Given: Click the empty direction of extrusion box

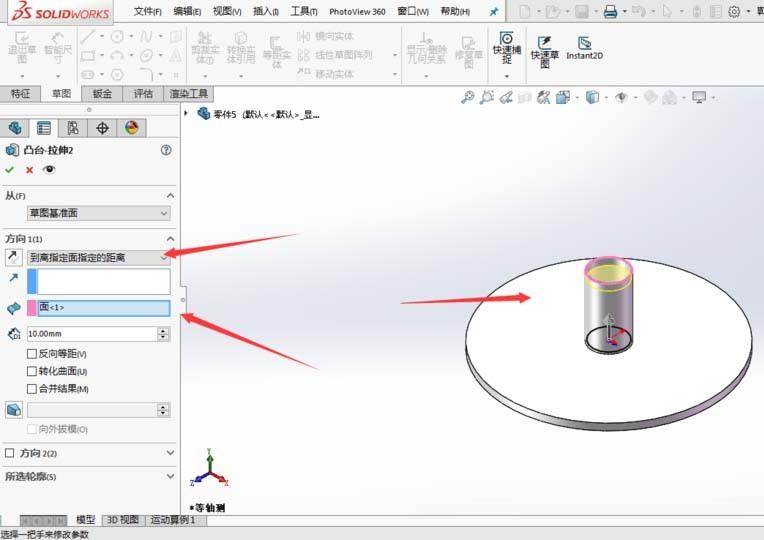Looking at the screenshot, I should point(104,281).
